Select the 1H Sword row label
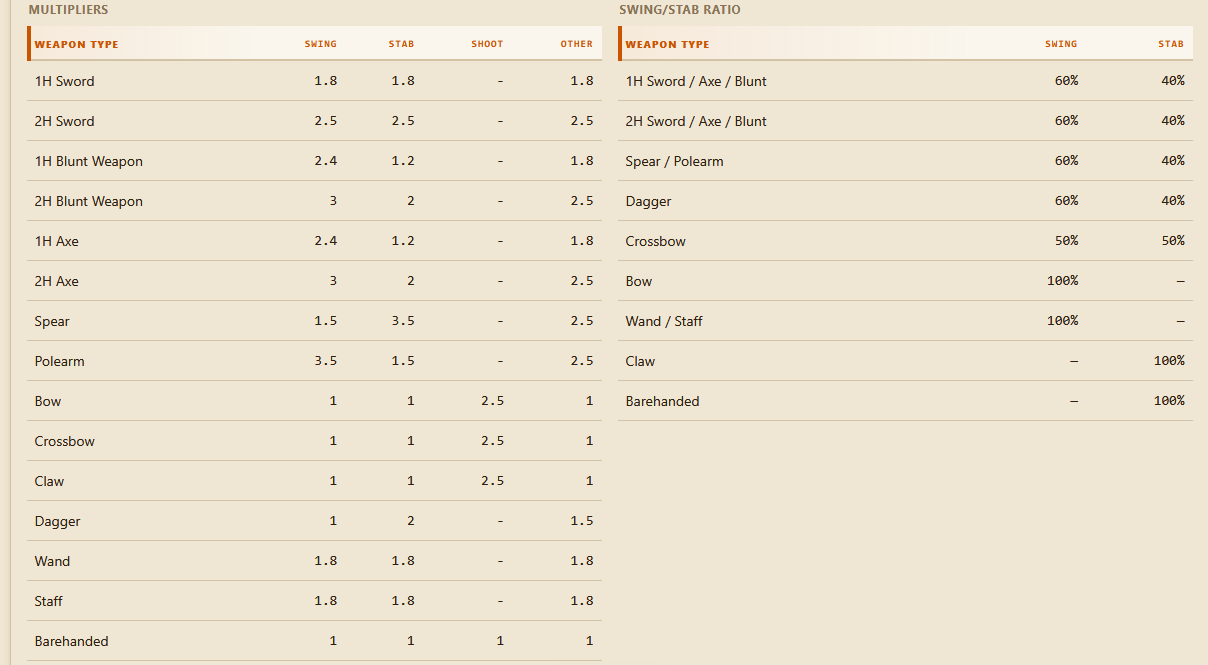 tap(64, 81)
